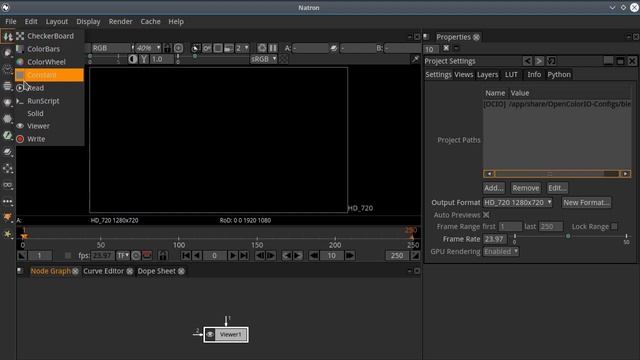Toggle proxy mode in viewer
This screenshot has height=360, width=640.
[229, 48]
